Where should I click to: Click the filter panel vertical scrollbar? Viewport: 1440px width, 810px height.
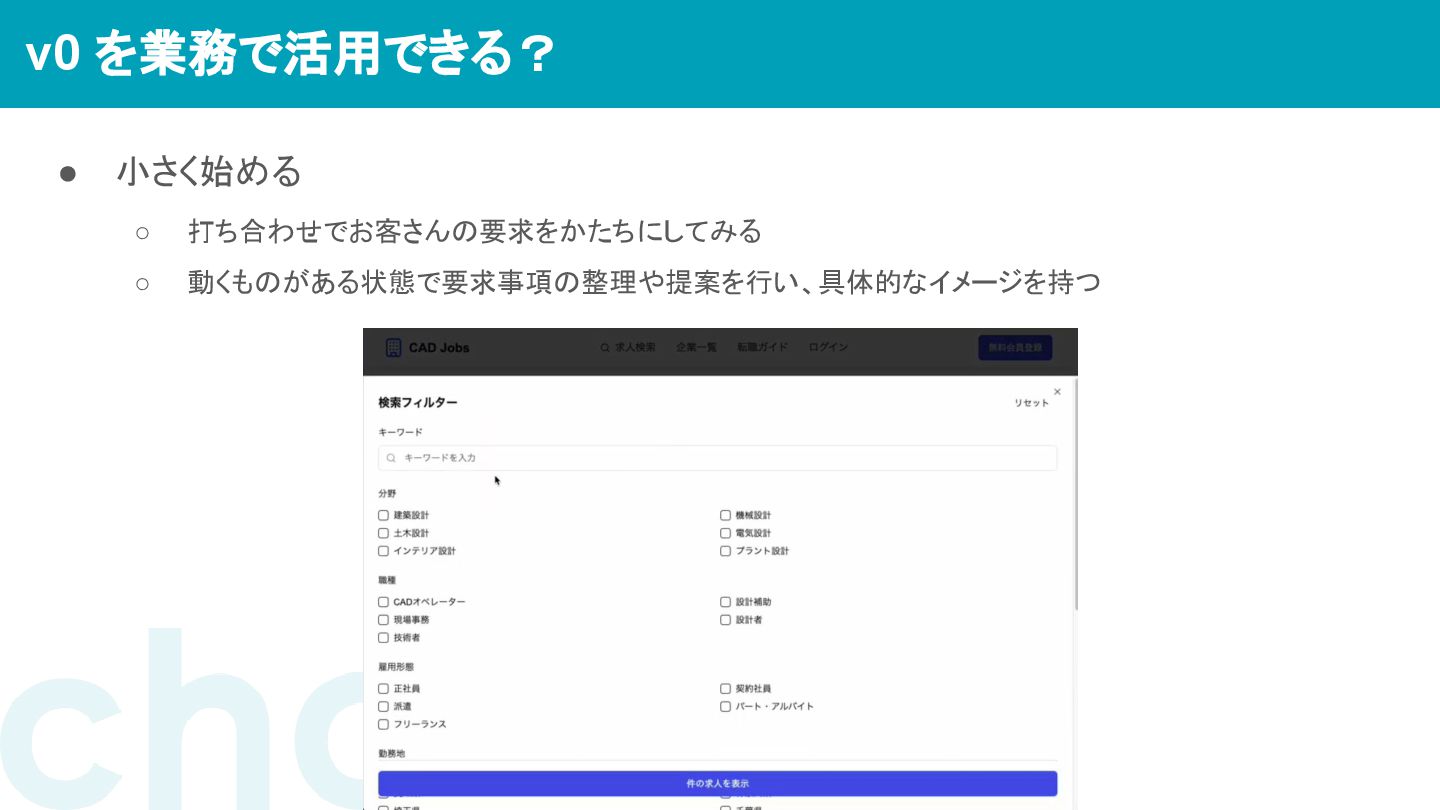click(x=1076, y=495)
